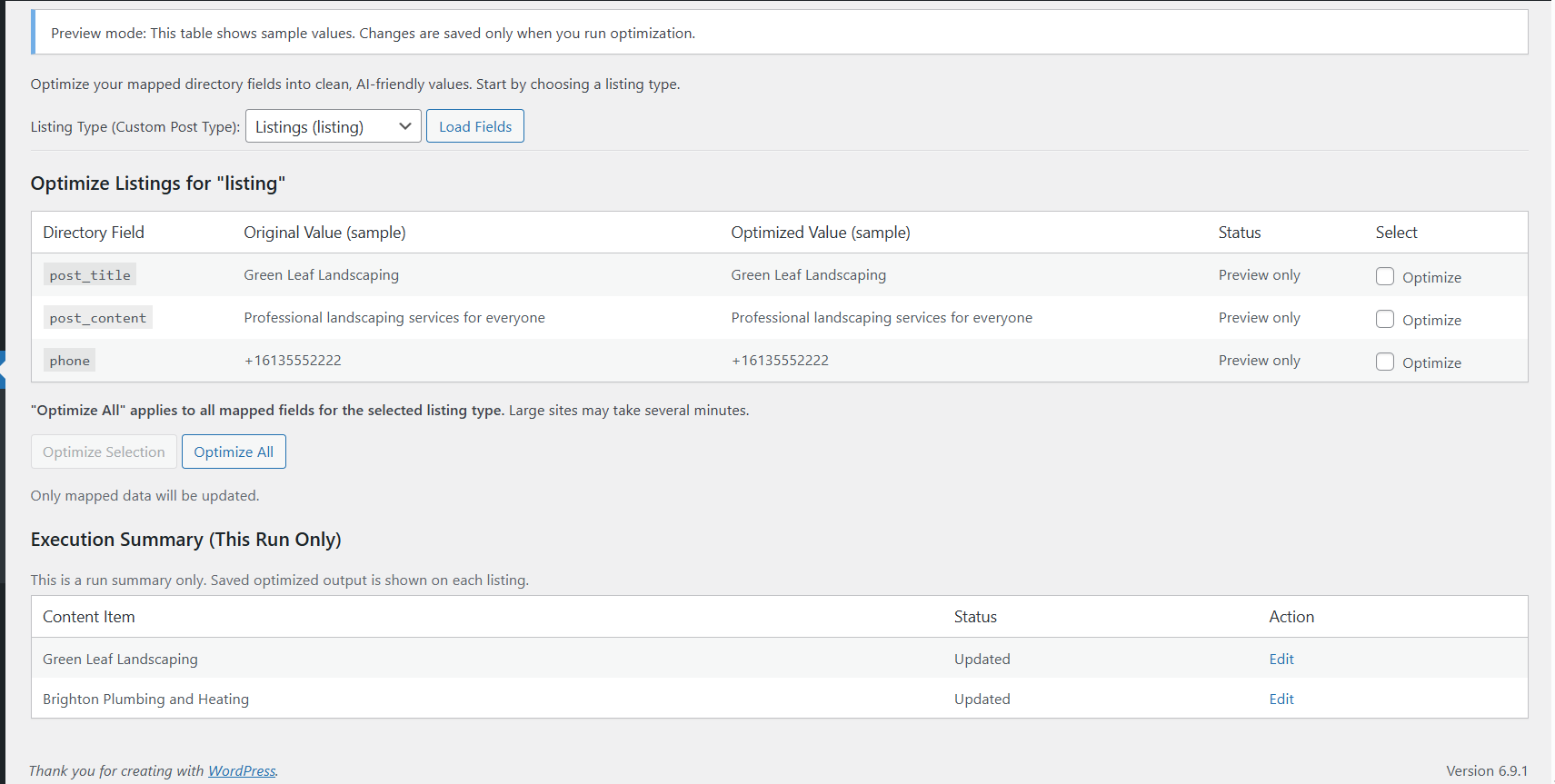Tick the Optimize checkbox for post_content
This screenshot has width=1555, height=784.
tap(1384, 319)
